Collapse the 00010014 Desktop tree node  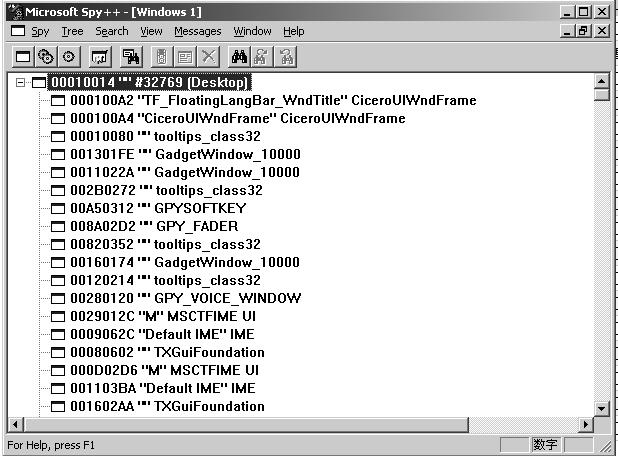(x=20, y=83)
